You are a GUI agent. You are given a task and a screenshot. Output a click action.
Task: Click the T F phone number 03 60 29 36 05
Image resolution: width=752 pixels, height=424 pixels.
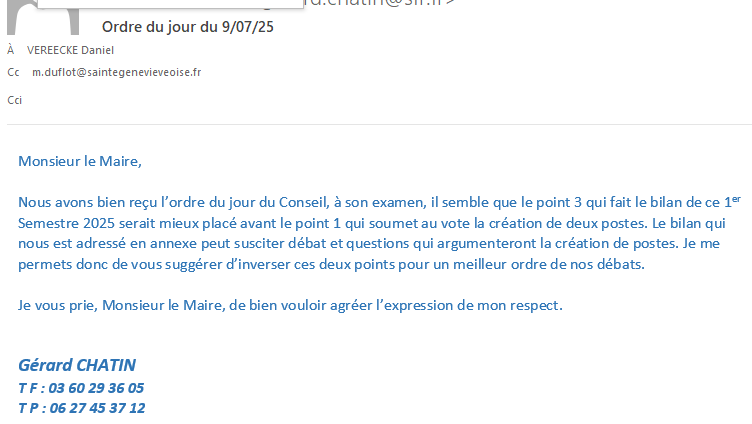tap(96, 388)
